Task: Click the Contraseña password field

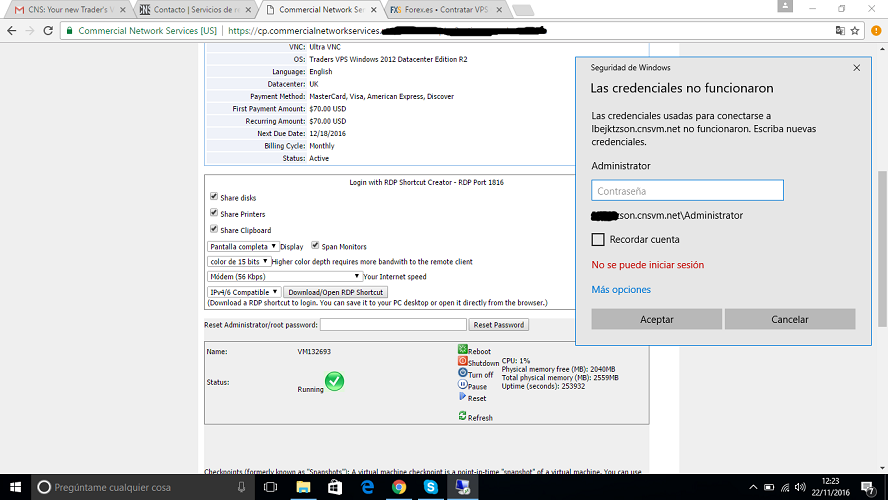Action: coord(687,190)
